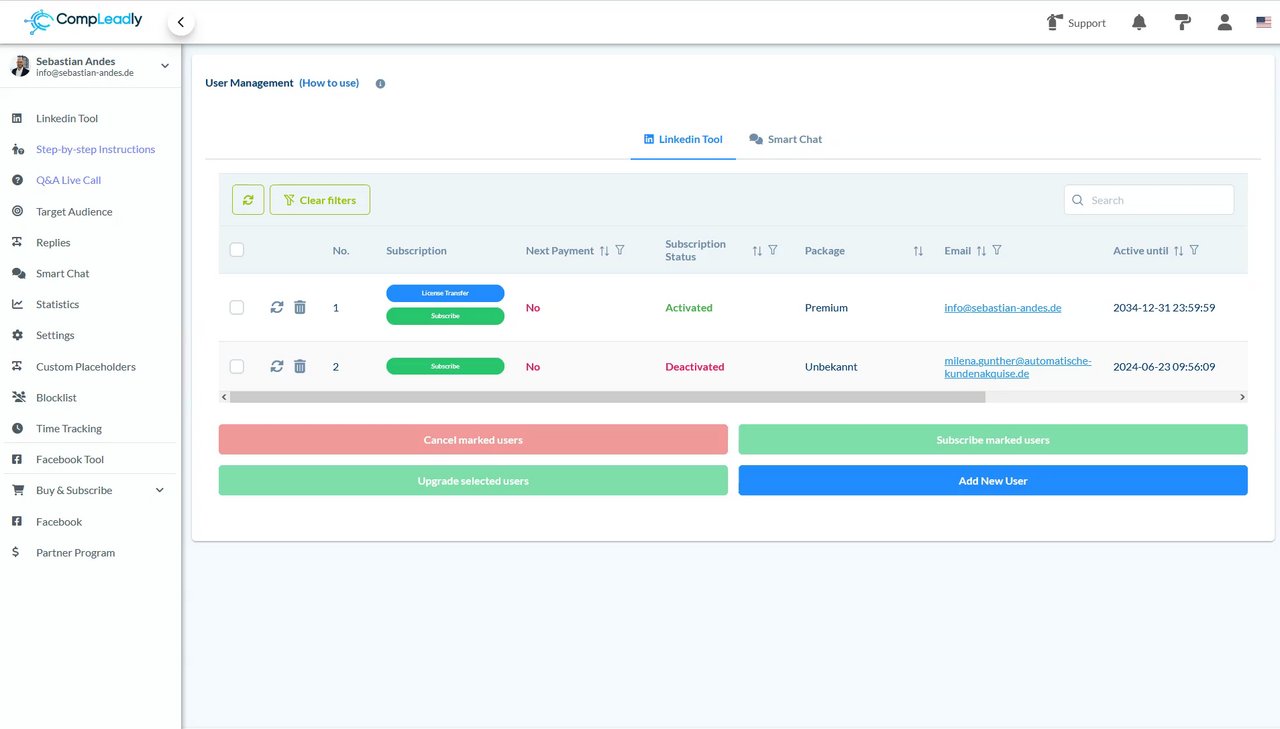Viewport: 1280px width, 729px height.
Task: Delete user row 1 with trash icon
Action: tap(300, 307)
